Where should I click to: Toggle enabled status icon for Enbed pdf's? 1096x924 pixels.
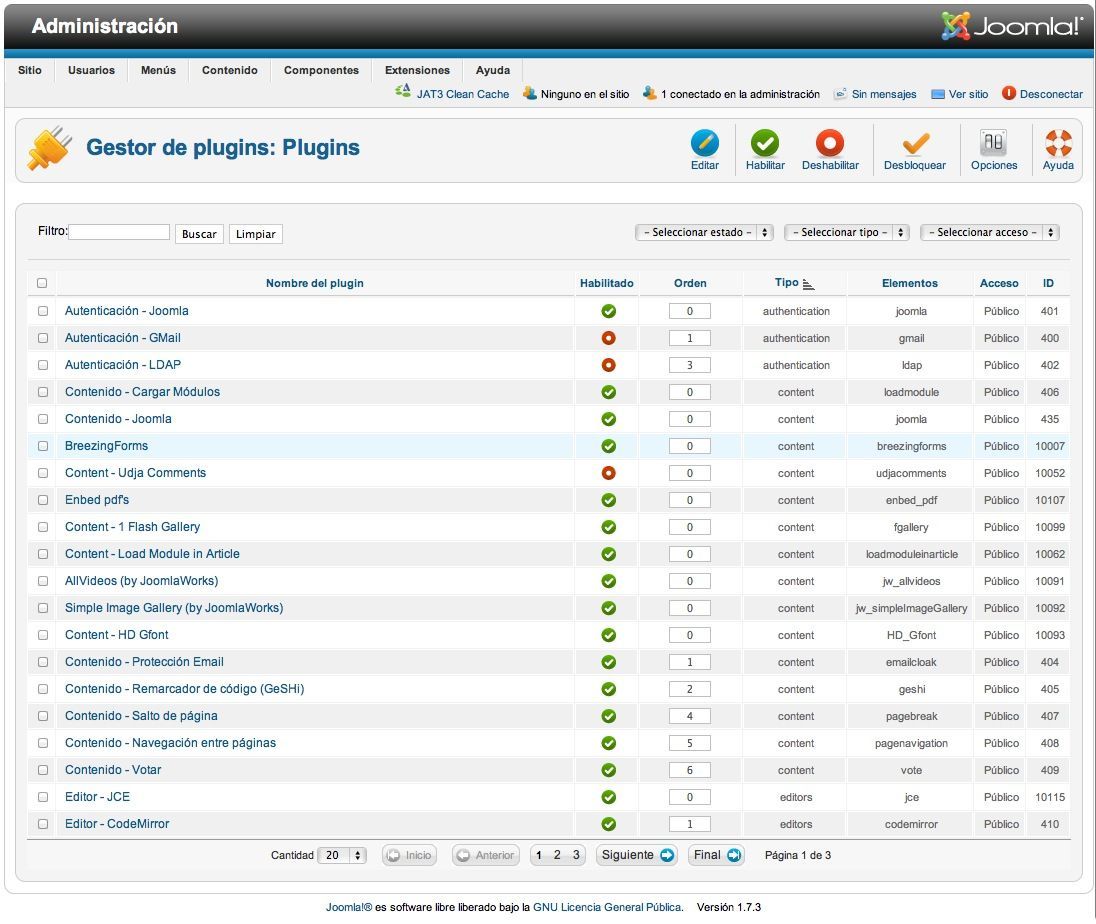tap(608, 500)
